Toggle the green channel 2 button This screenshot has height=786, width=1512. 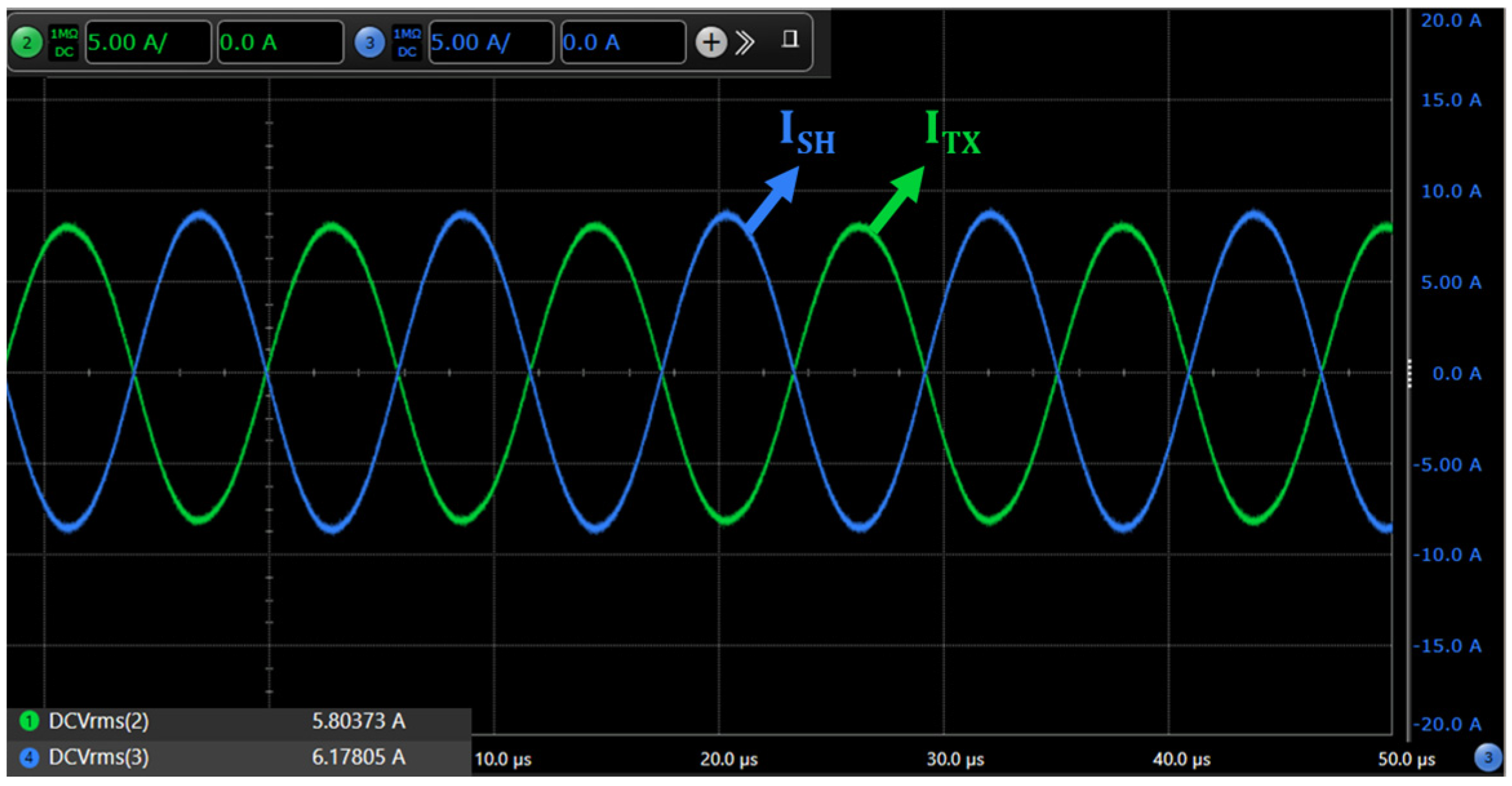26,43
